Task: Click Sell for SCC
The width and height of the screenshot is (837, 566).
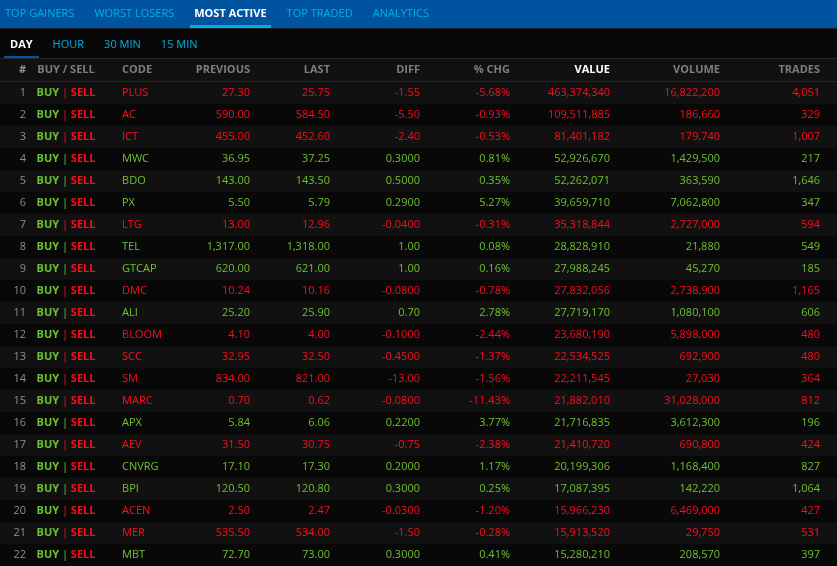Action: (83, 356)
